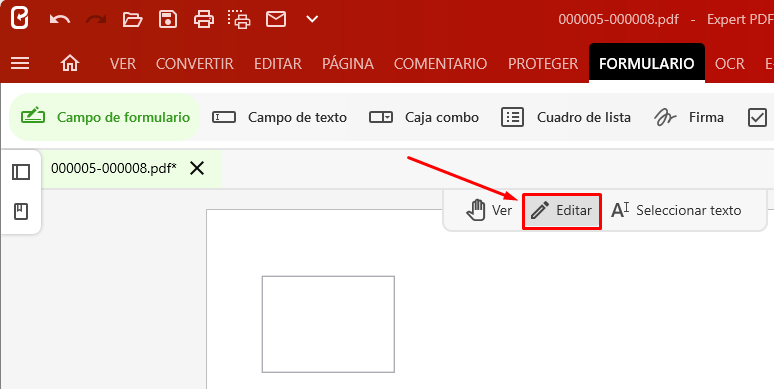Print the document with the printer icon
The width and height of the screenshot is (774, 389).
point(204,19)
